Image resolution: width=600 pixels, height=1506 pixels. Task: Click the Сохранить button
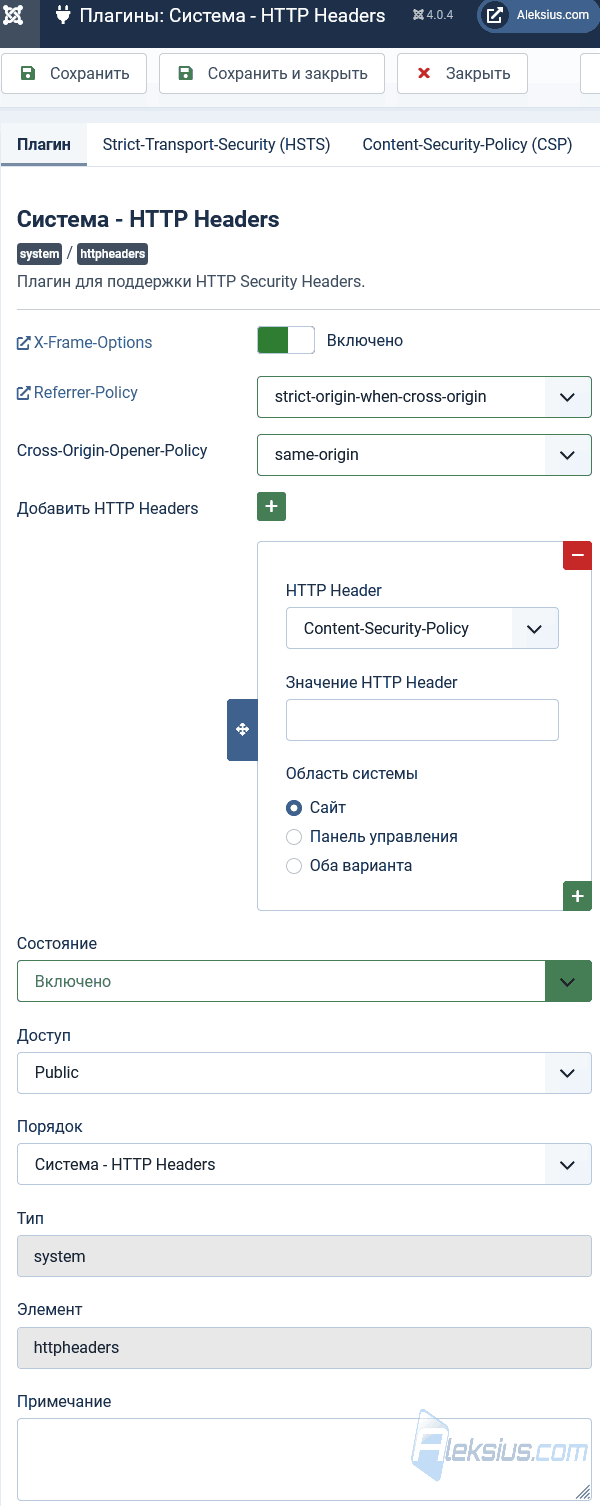tap(74, 73)
